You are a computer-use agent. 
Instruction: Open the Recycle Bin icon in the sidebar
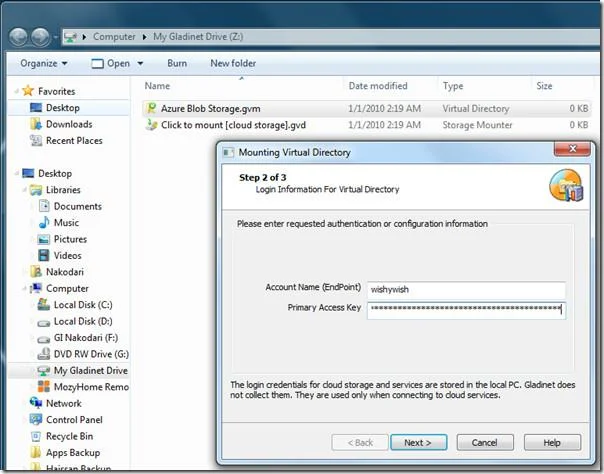(36, 436)
